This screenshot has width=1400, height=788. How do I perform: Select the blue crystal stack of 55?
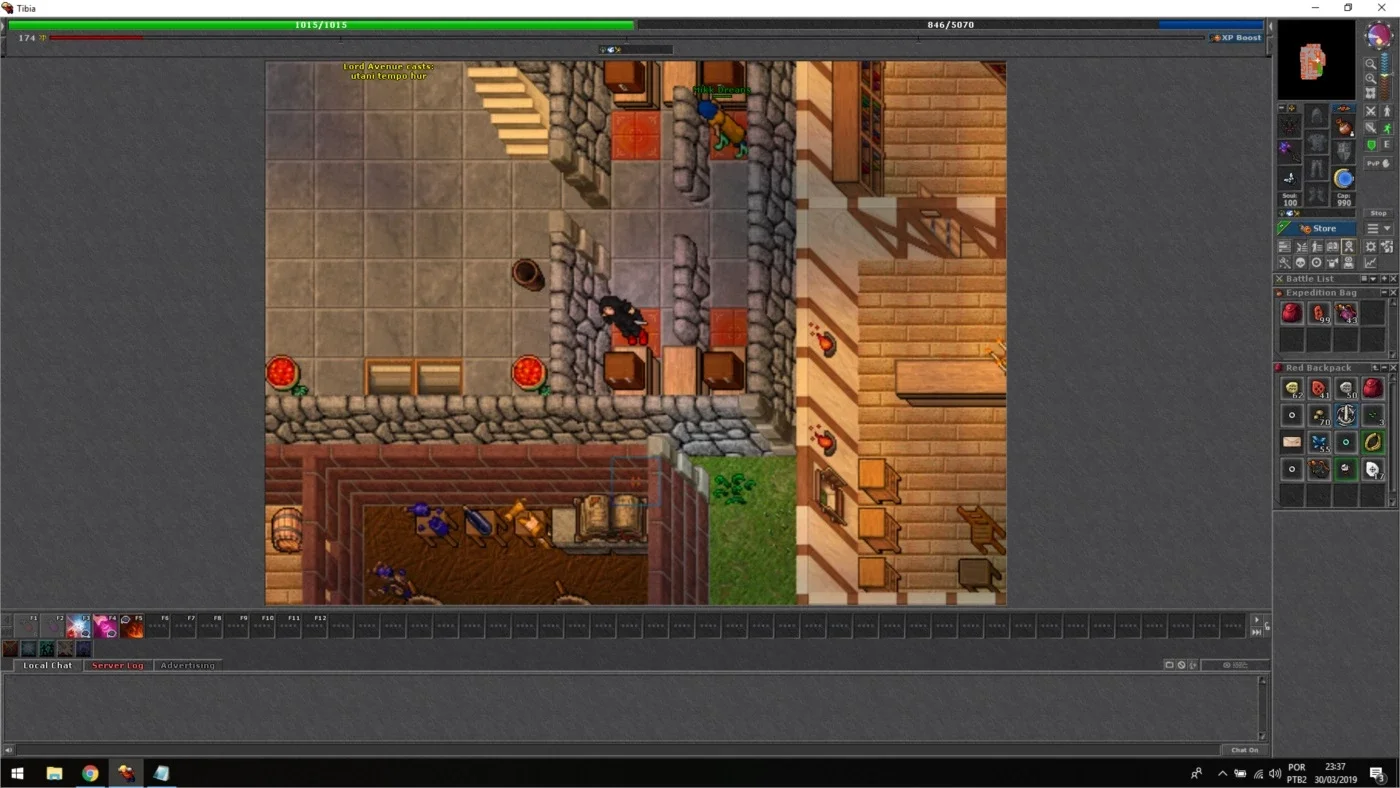1319,442
